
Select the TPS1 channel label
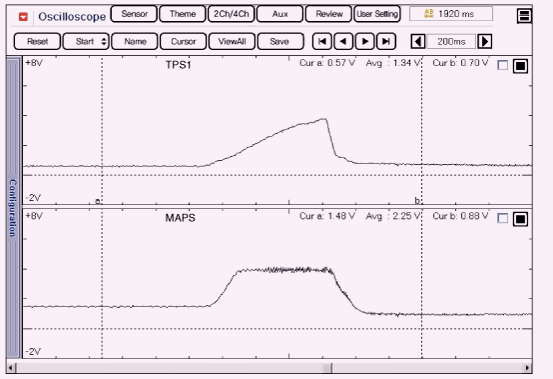coord(178,65)
